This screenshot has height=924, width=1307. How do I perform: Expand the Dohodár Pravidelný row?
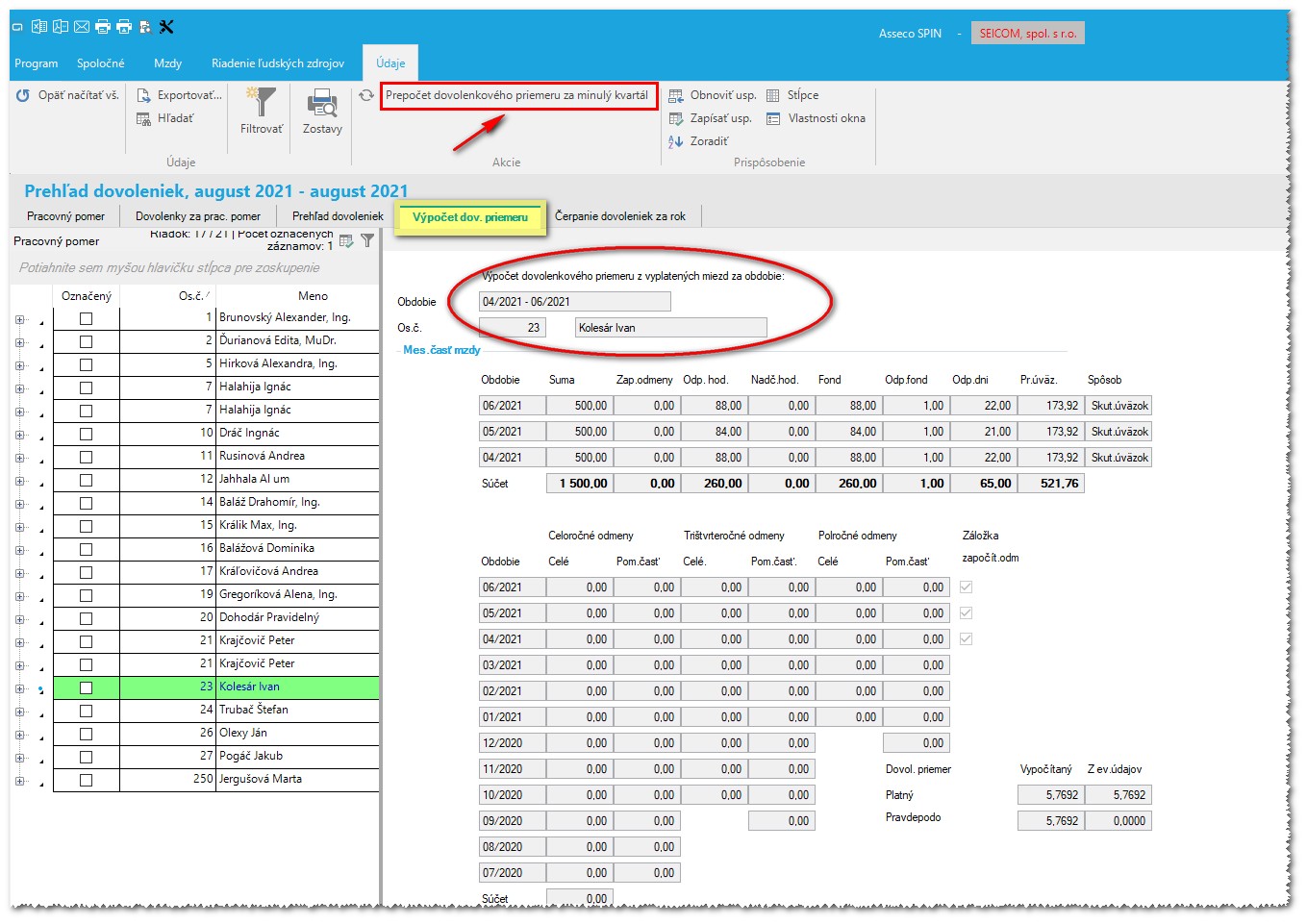20,619
